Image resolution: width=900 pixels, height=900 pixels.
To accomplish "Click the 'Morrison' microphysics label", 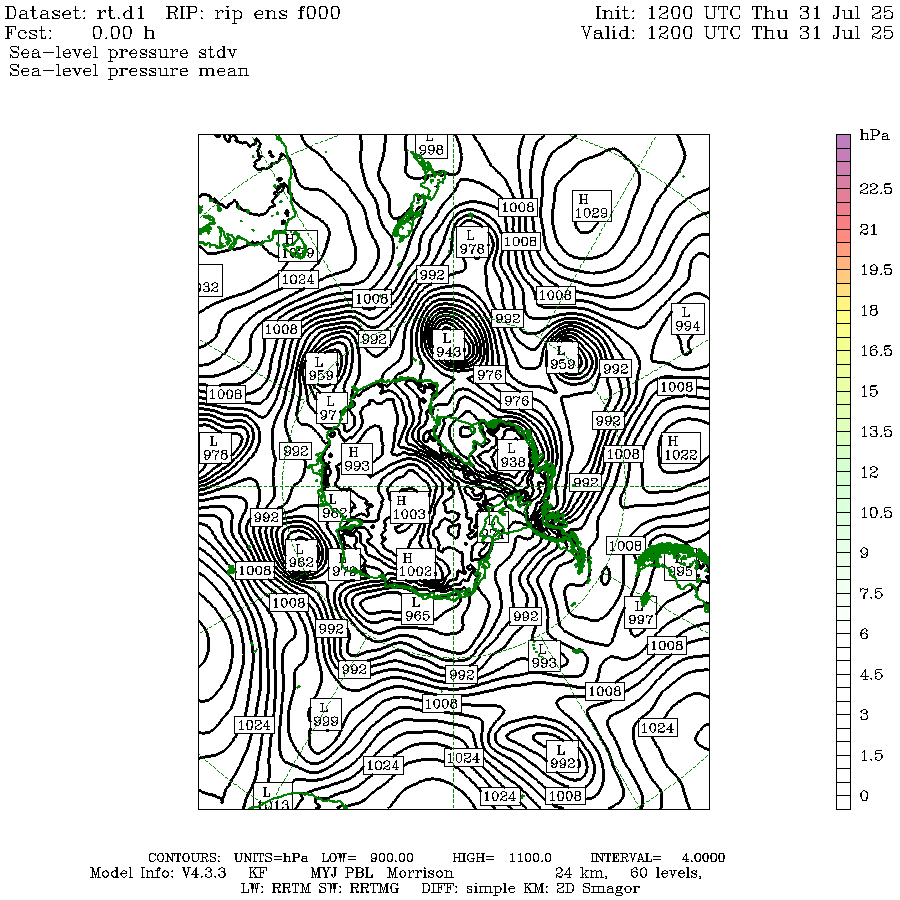I will (x=420, y=874).
